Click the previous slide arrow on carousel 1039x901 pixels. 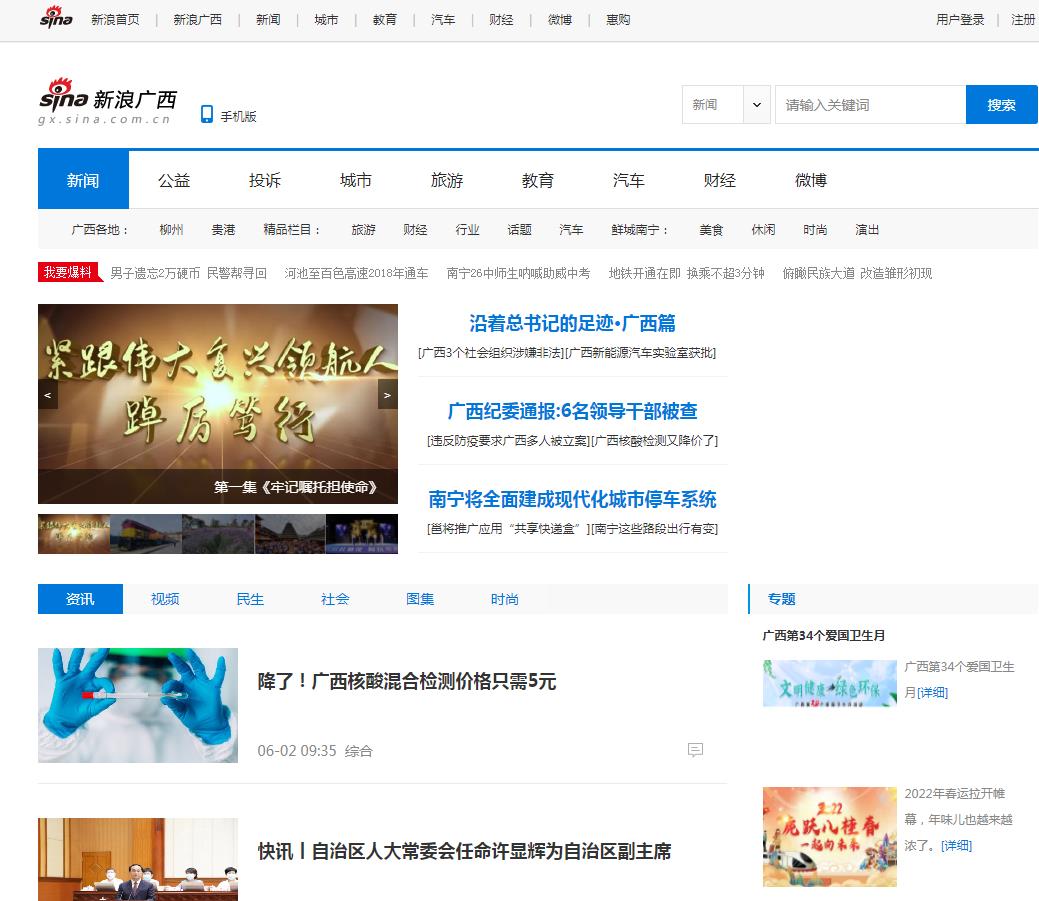48,395
